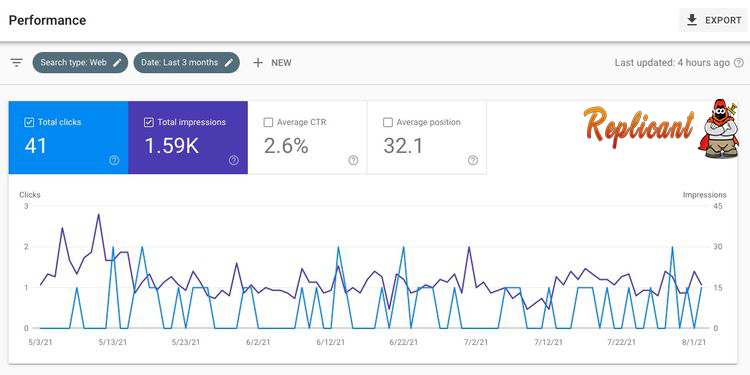Click the pencil icon on Search type chip
The width and height of the screenshot is (750, 375).
[x=117, y=63]
